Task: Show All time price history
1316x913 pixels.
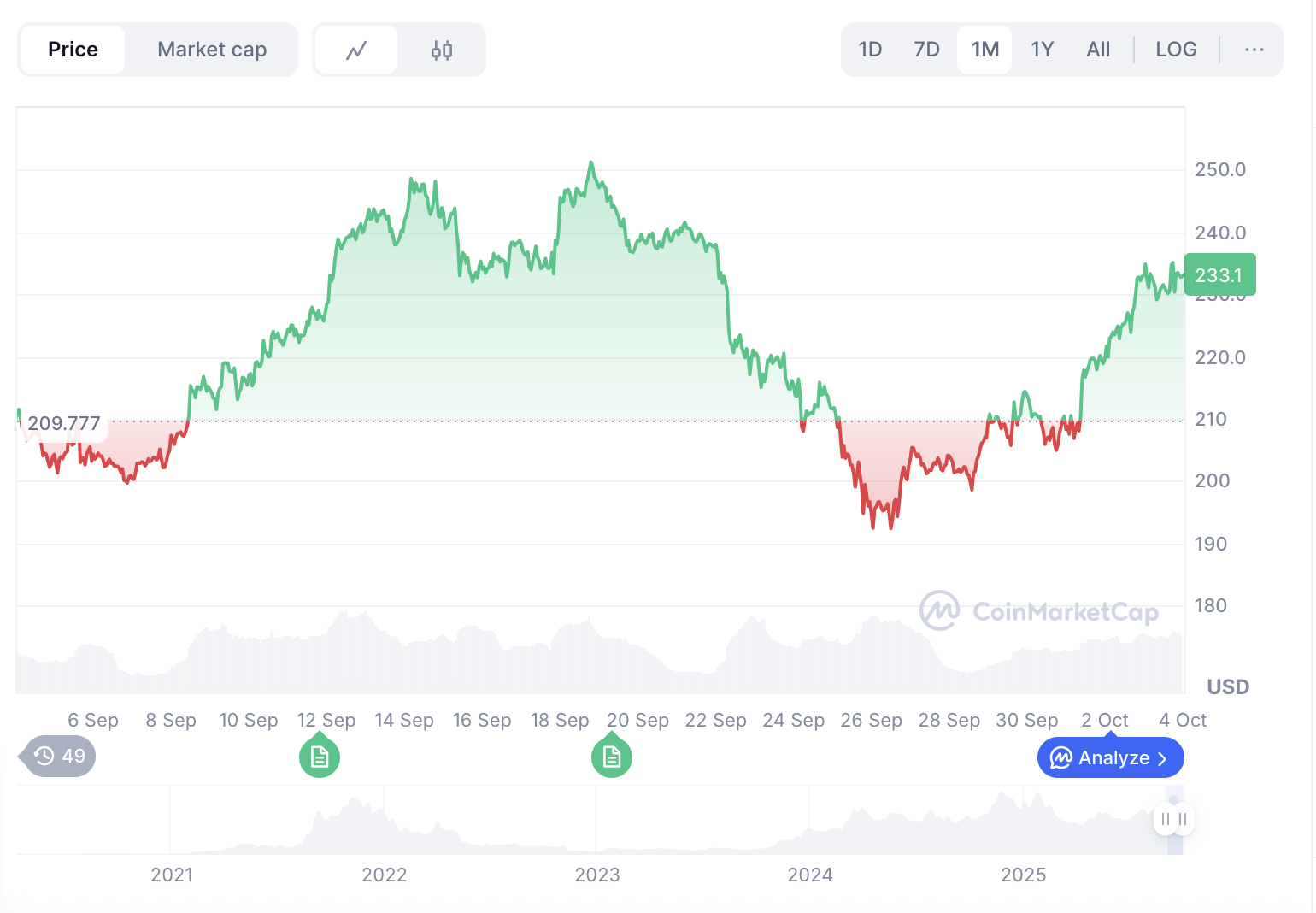Action: click(1098, 50)
